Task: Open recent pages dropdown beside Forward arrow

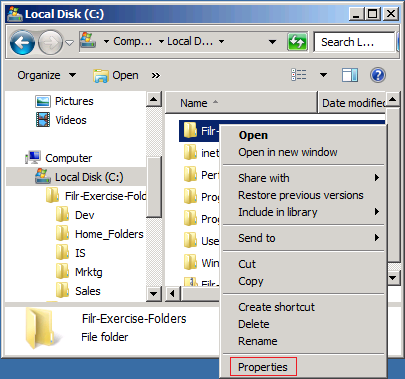Action: coord(69,43)
